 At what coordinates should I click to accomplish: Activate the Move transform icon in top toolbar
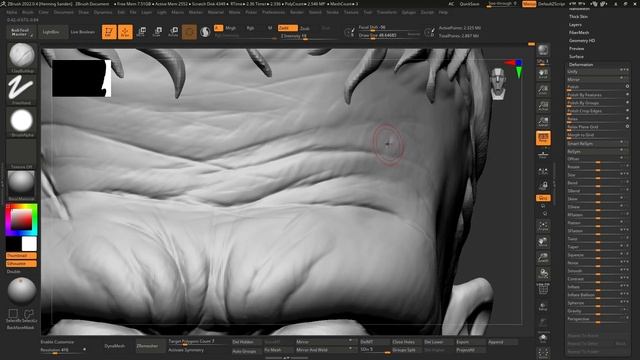(x=142, y=32)
